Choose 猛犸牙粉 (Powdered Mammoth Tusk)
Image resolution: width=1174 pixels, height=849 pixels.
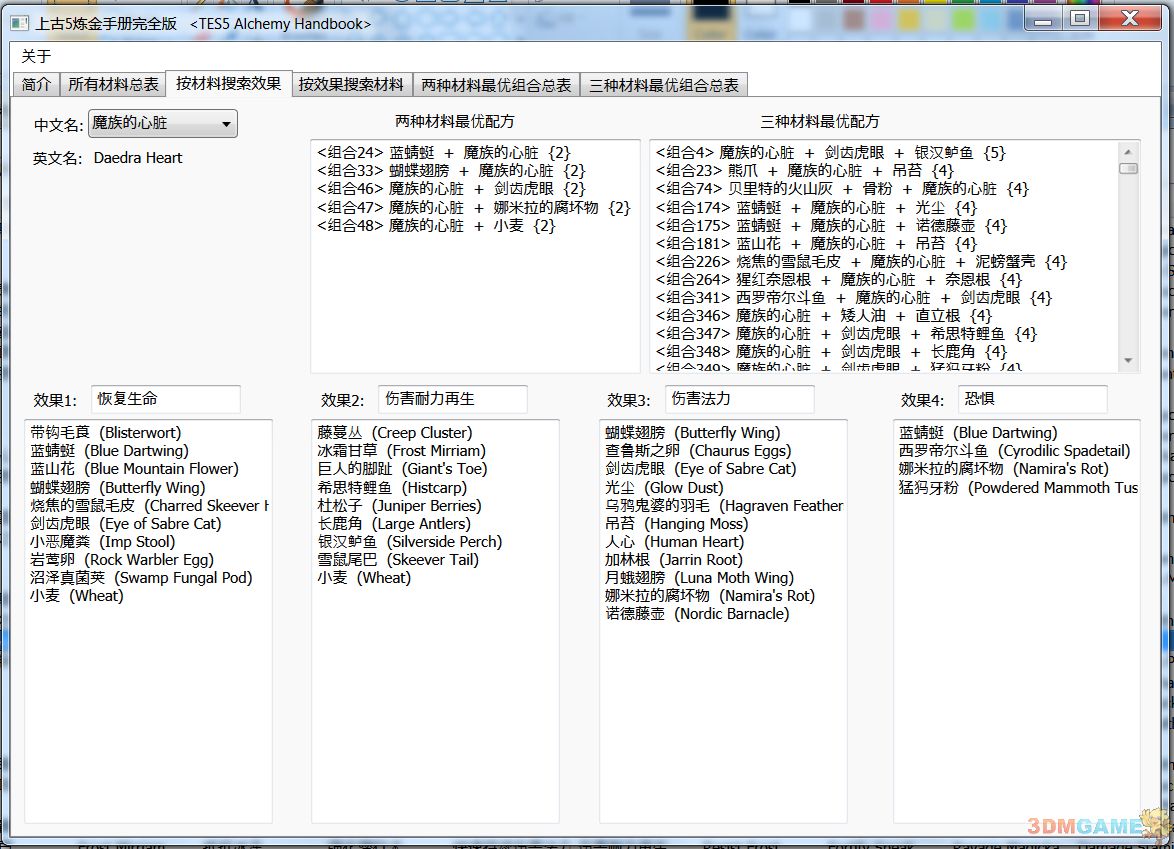click(1018, 487)
